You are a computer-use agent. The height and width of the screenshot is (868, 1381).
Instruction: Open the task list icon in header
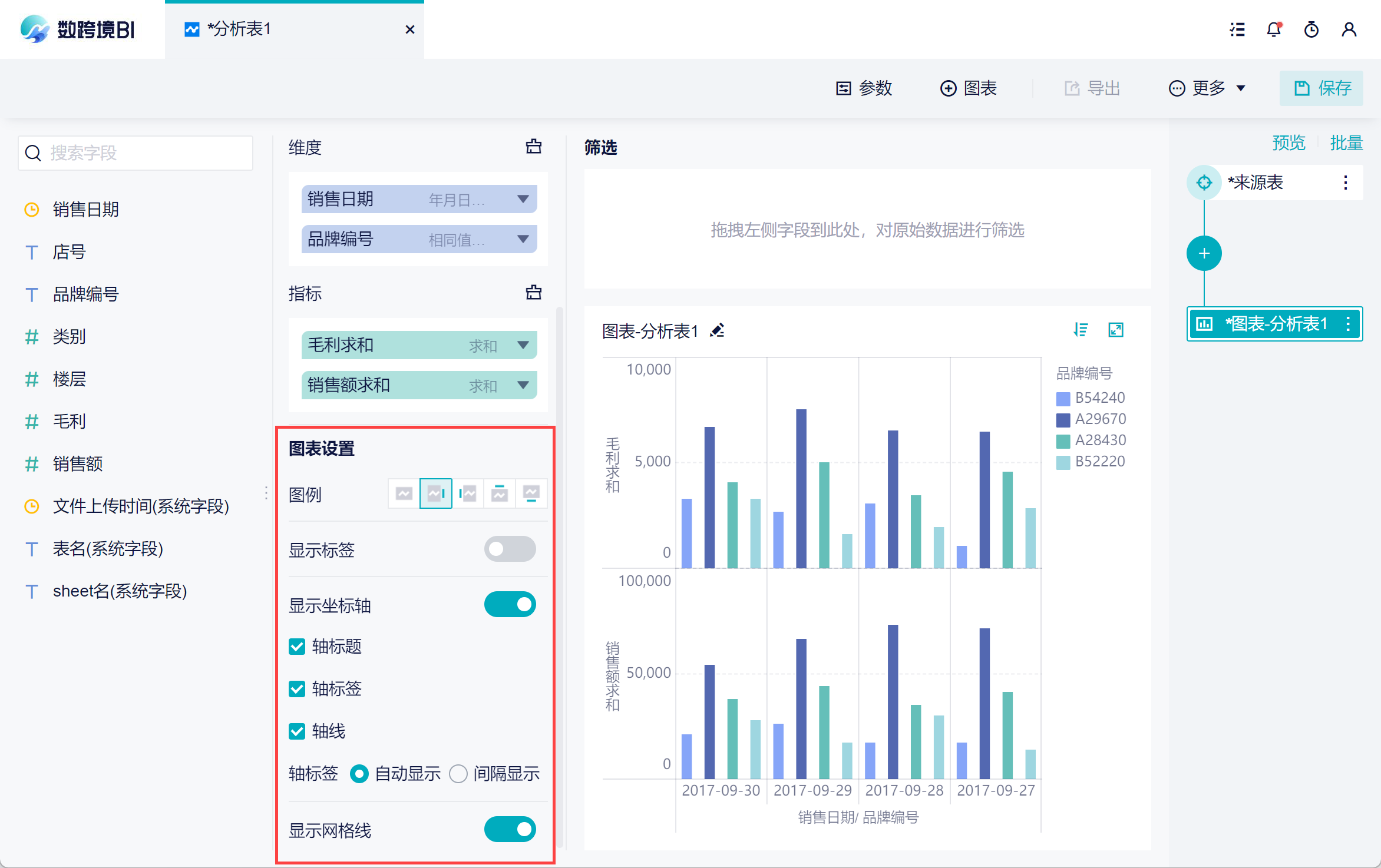coord(1237,29)
